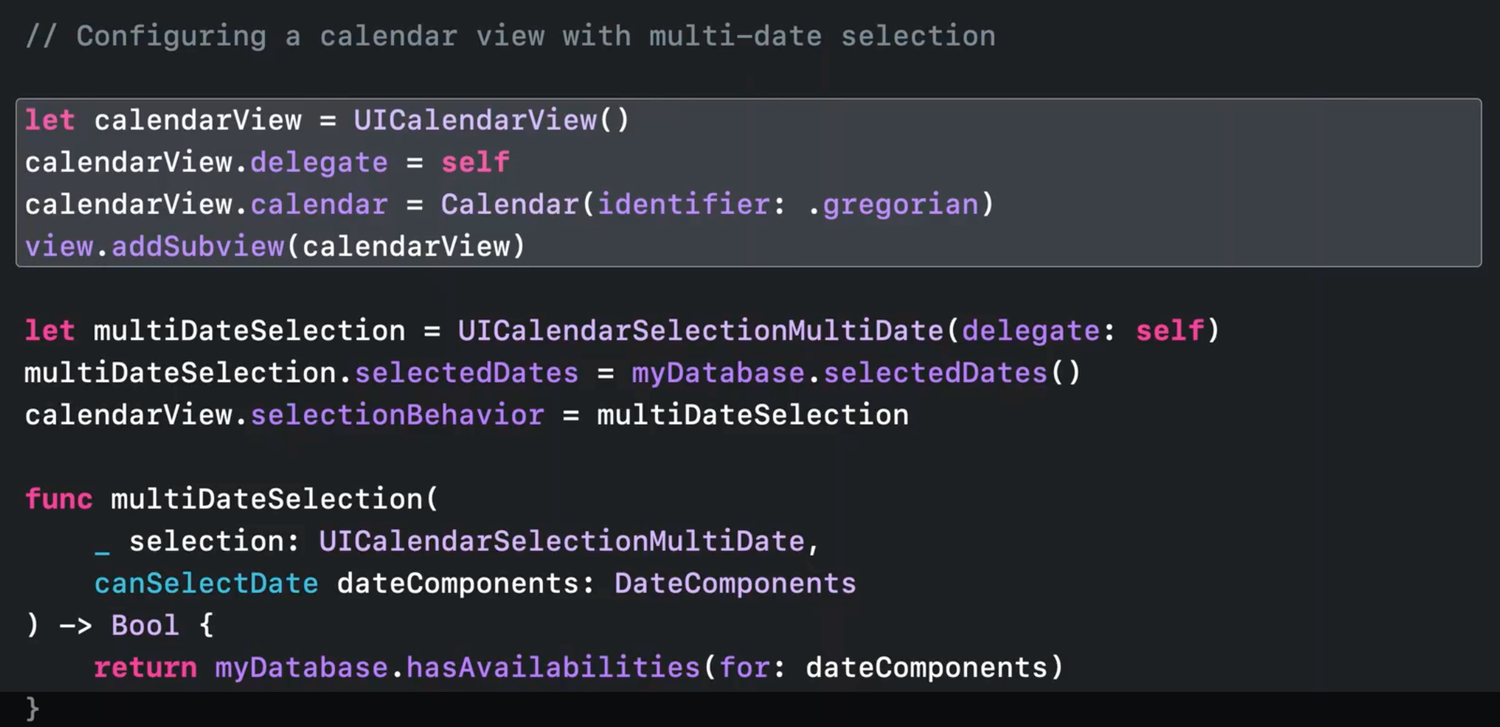Click the 'return' keyword
Image resolution: width=1500 pixels, height=727 pixels.
point(145,667)
